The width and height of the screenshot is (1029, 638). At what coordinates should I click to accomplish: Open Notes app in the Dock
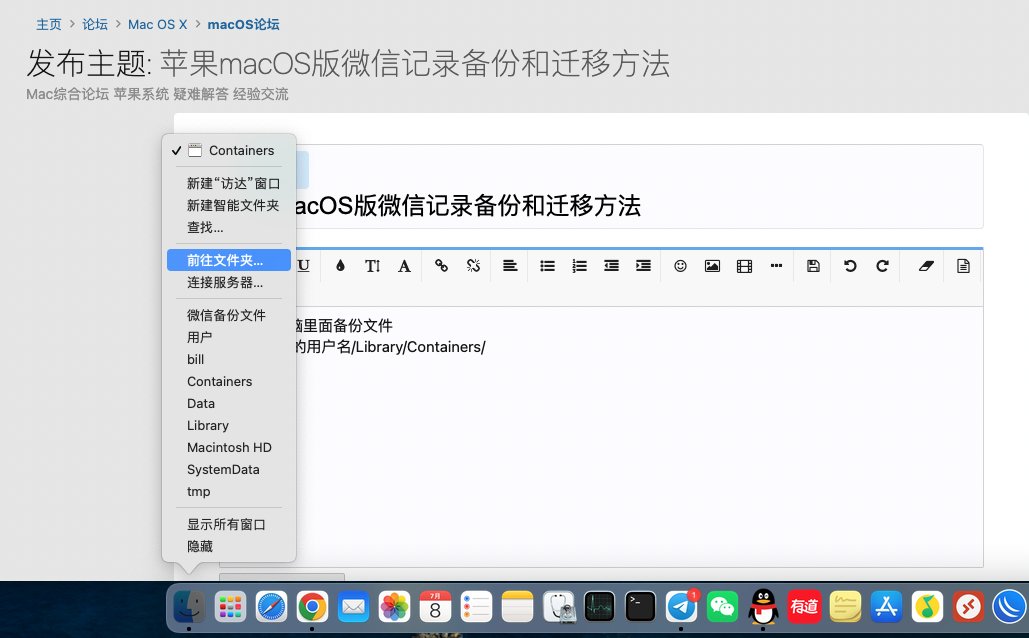(517, 606)
